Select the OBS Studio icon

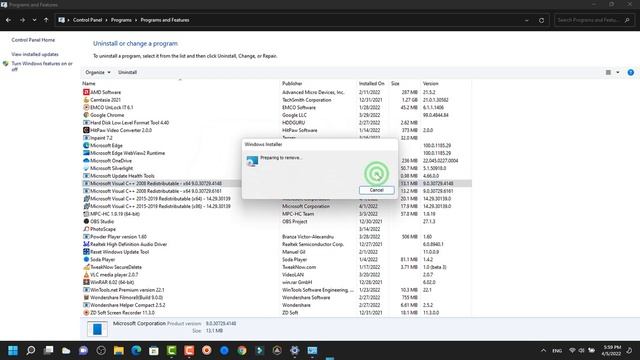pyautogui.click(x=86, y=222)
